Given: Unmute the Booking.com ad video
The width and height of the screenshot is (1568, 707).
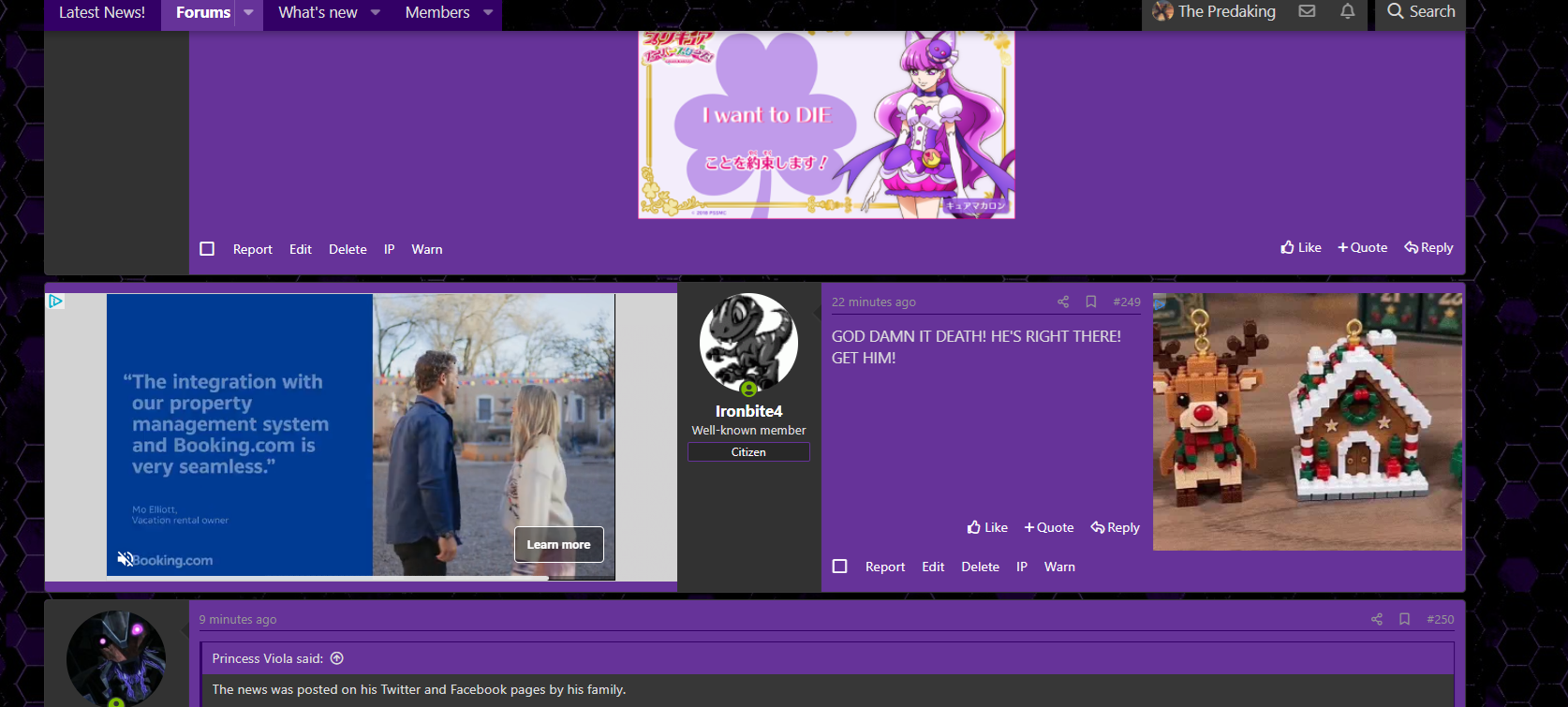Looking at the screenshot, I should pyautogui.click(x=125, y=559).
